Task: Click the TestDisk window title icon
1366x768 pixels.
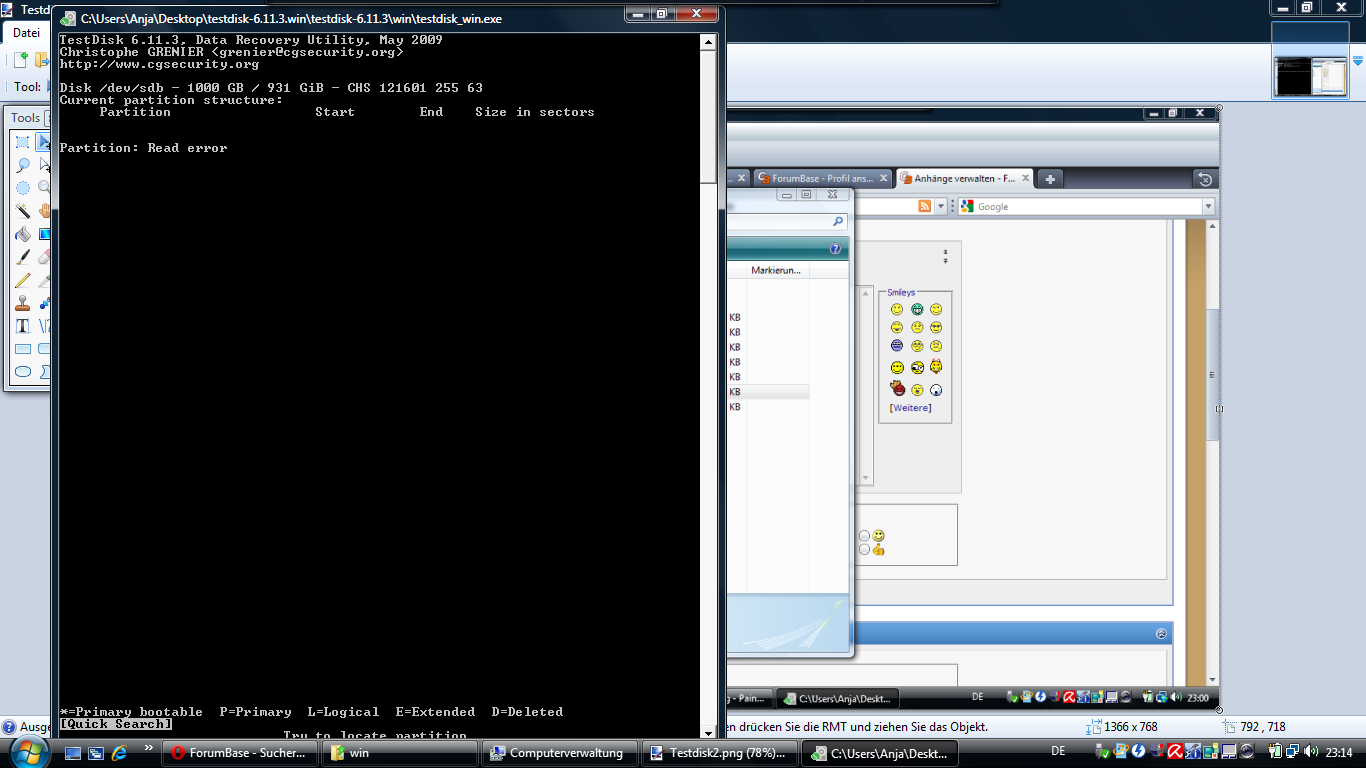Action: point(68,18)
